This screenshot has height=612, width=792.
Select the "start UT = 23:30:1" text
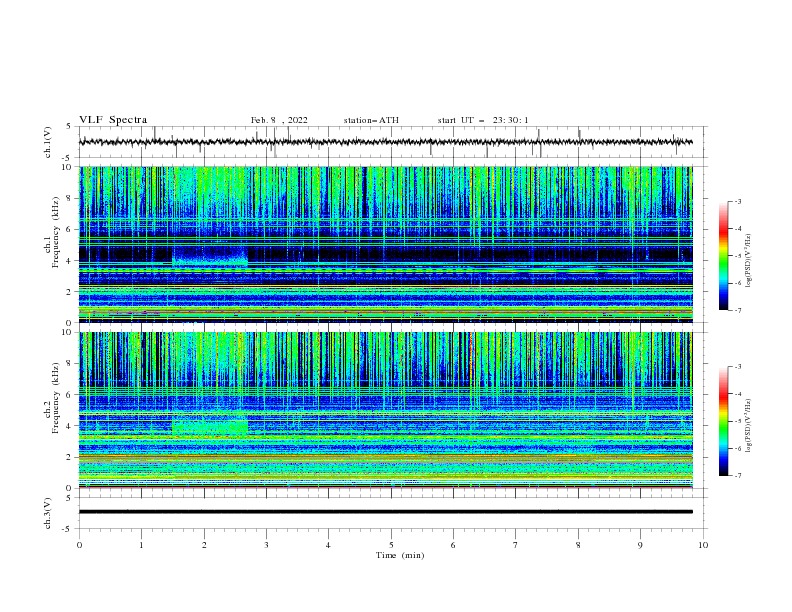[483, 120]
